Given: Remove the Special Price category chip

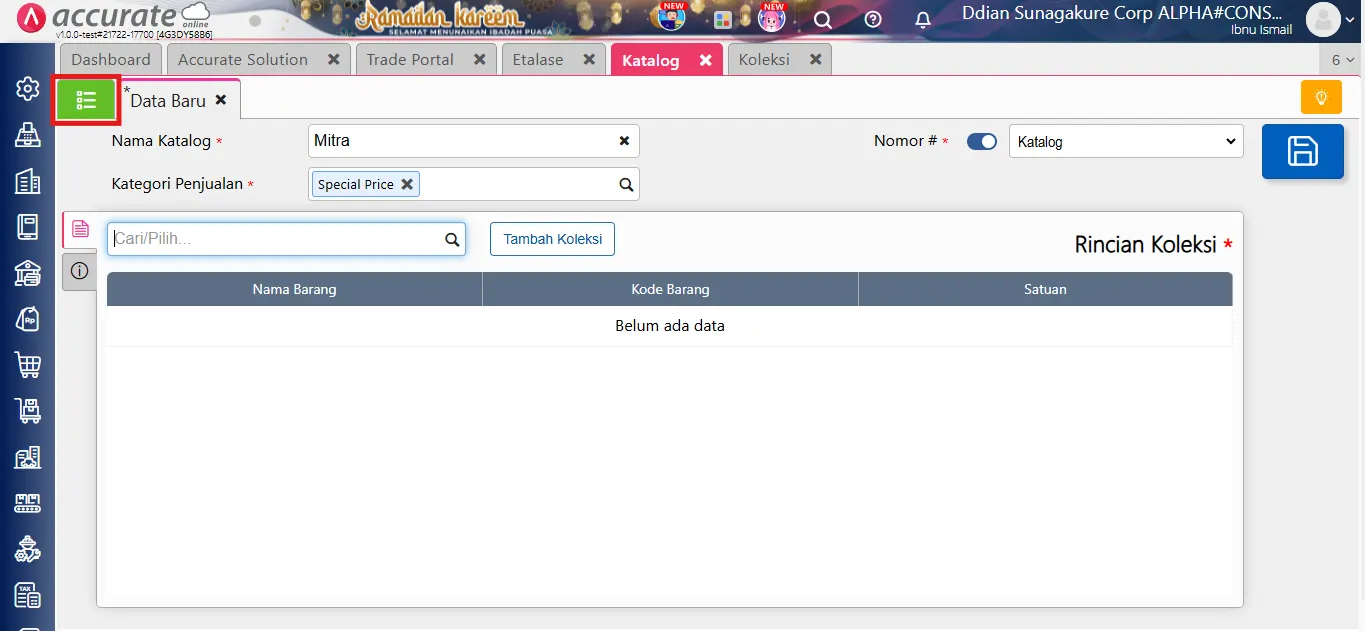Looking at the screenshot, I should [406, 184].
